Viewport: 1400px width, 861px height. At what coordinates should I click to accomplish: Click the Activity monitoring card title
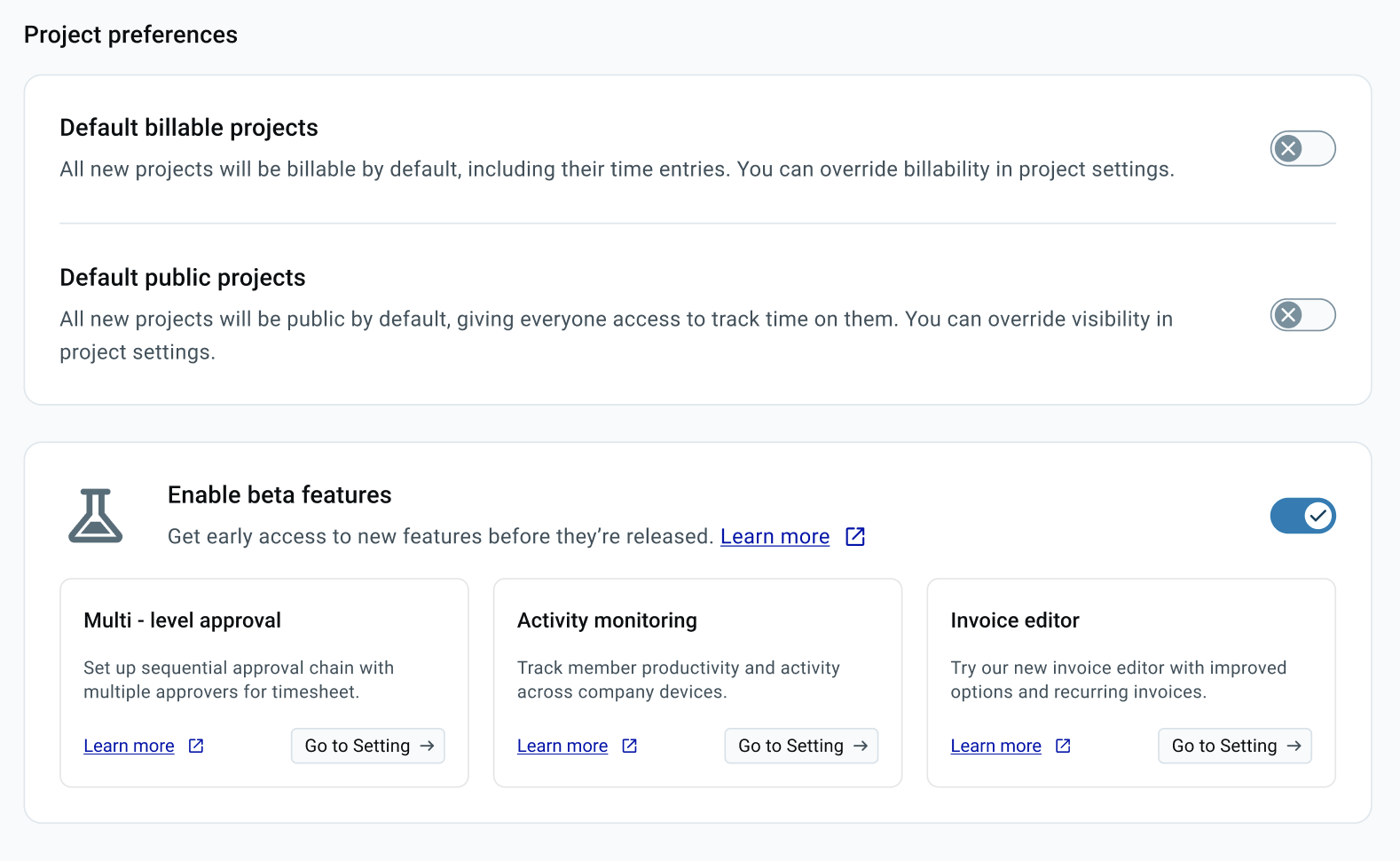click(x=607, y=620)
